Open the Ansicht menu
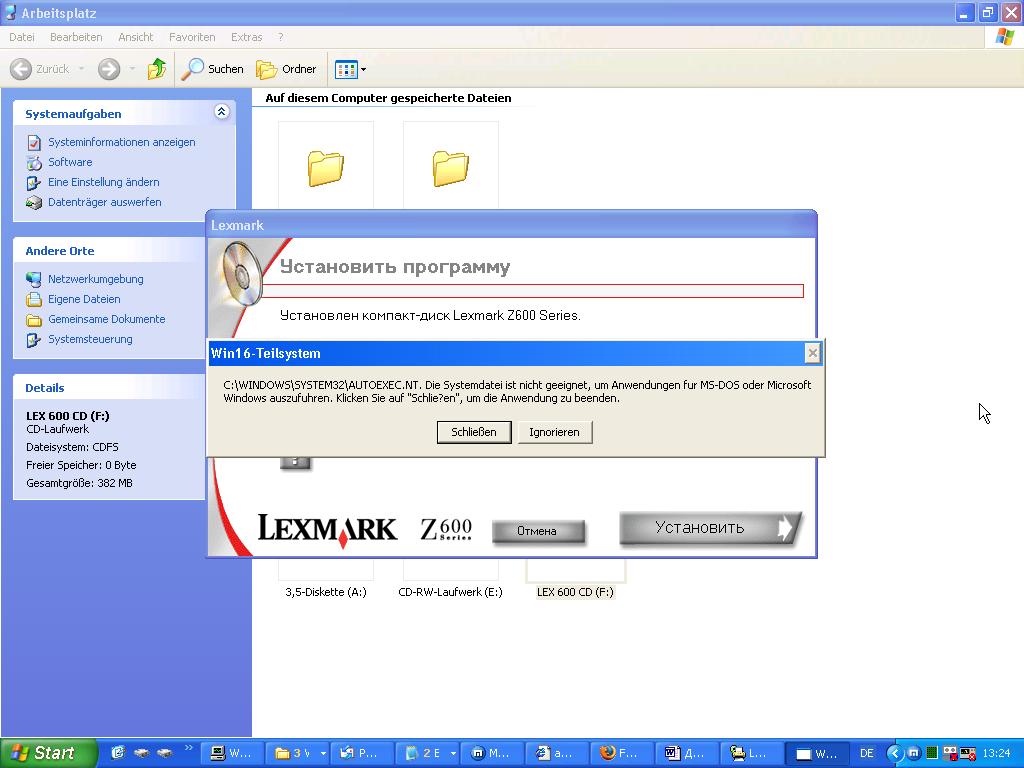This screenshot has width=1024, height=768. click(135, 37)
